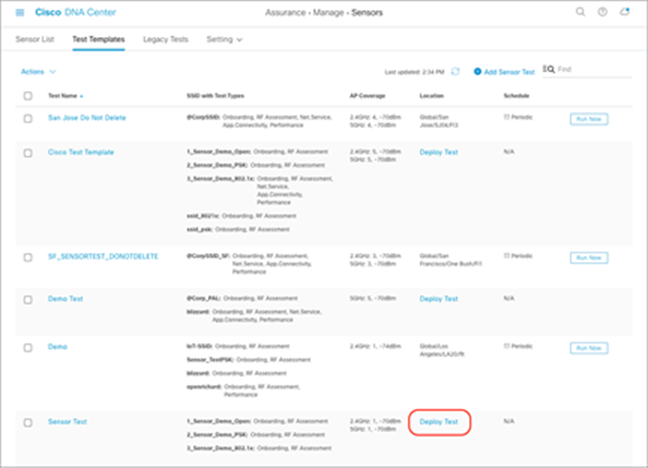Refresh the table with the refresh icon
Screen dimensions: 648x468
click(x=455, y=72)
